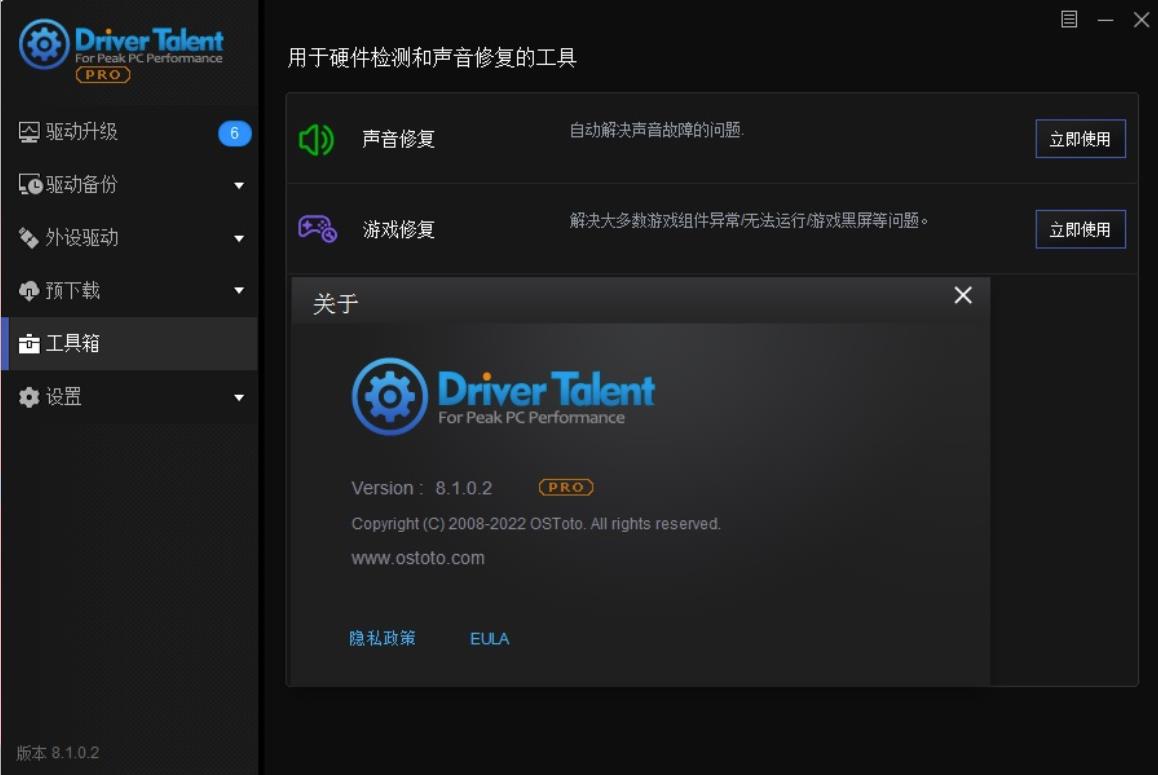The width and height of the screenshot is (1158, 775).
Task: Click the 驱动升级 monitor icon
Action: tap(29, 132)
